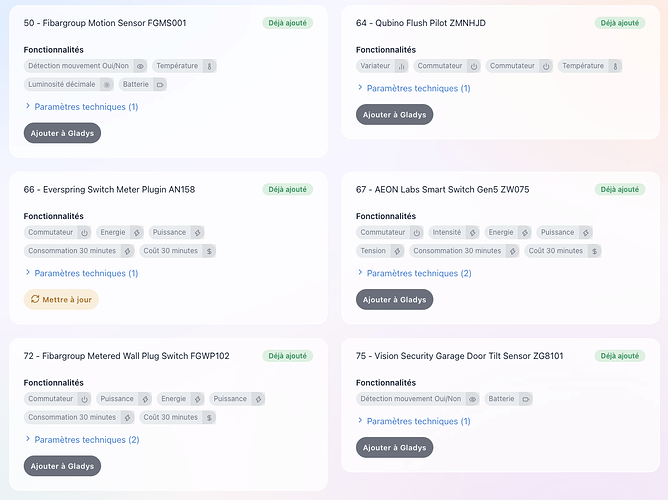Click Déjà ajouté badge on AEON Labs card
The image size is (668, 500).
pos(620,189)
